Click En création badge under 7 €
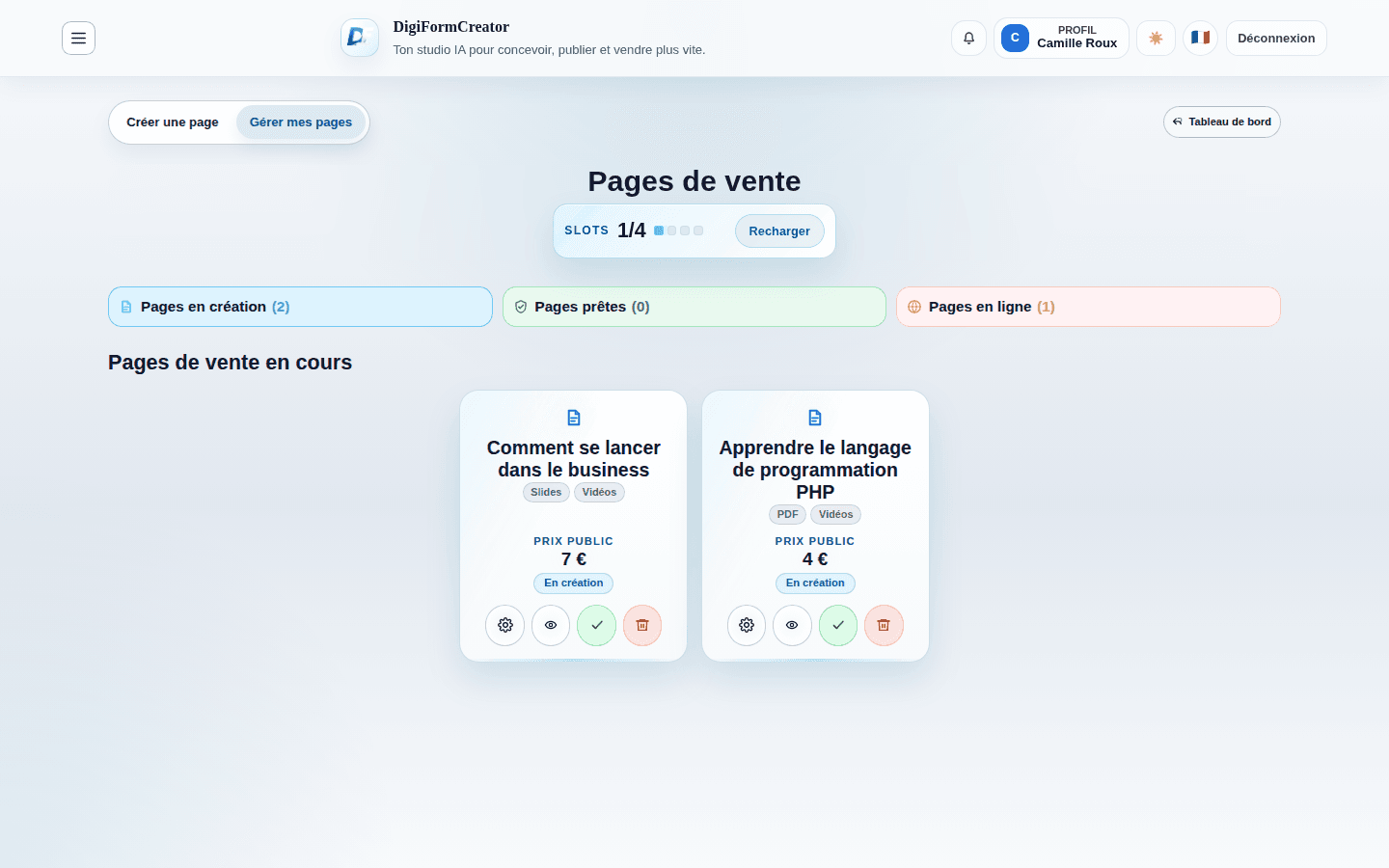Viewport: 1389px width, 868px height. click(x=574, y=583)
